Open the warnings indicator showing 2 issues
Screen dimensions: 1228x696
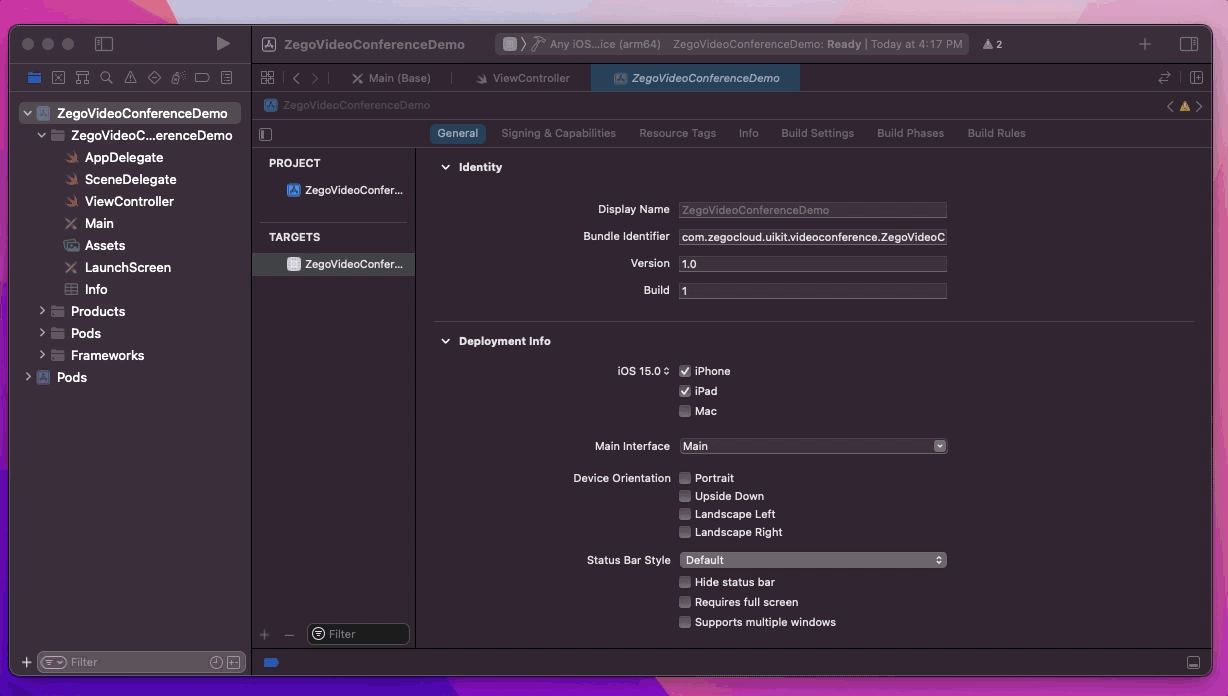(x=993, y=44)
